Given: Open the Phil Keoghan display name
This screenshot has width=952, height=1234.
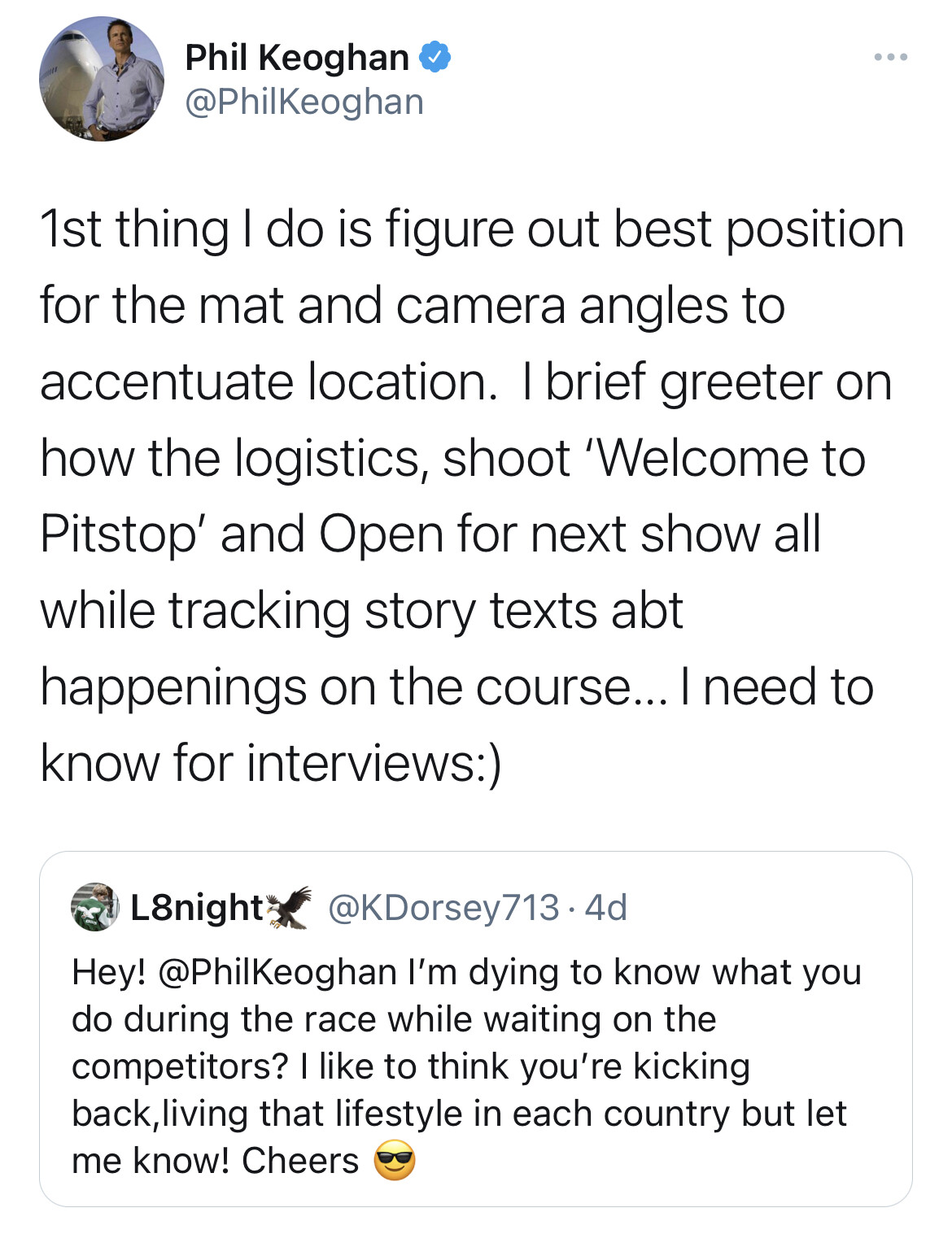Looking at the screenshot, I should coord(297,58).
